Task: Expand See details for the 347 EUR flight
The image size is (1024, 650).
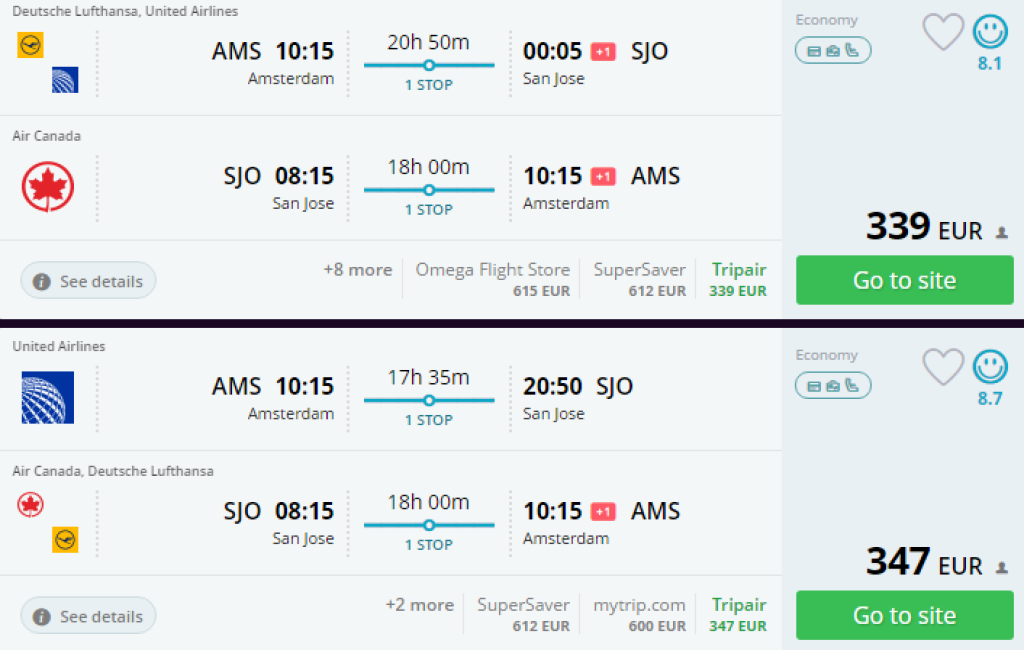Action: tap(89, 616)
